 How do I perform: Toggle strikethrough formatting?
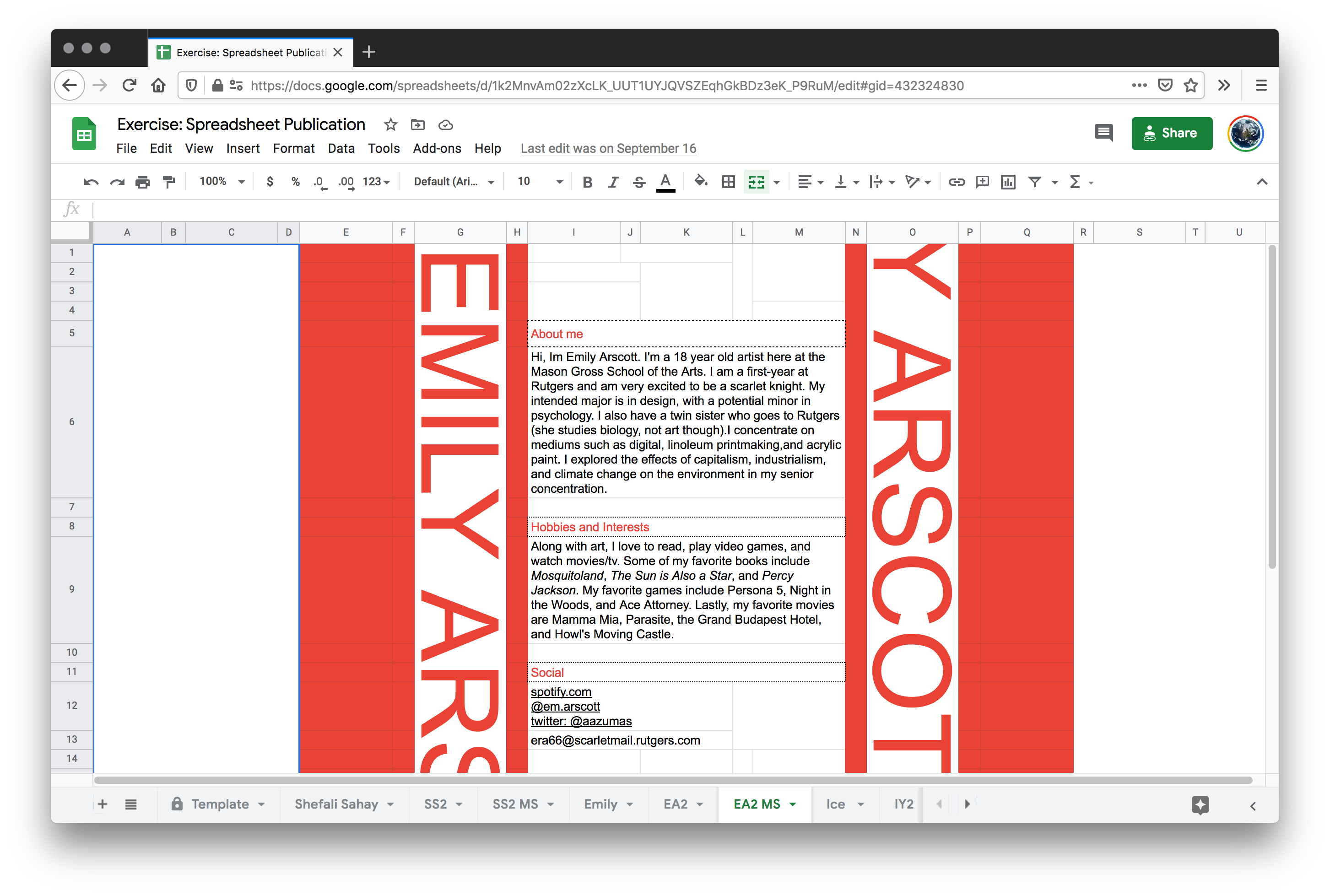pos(639,182)
